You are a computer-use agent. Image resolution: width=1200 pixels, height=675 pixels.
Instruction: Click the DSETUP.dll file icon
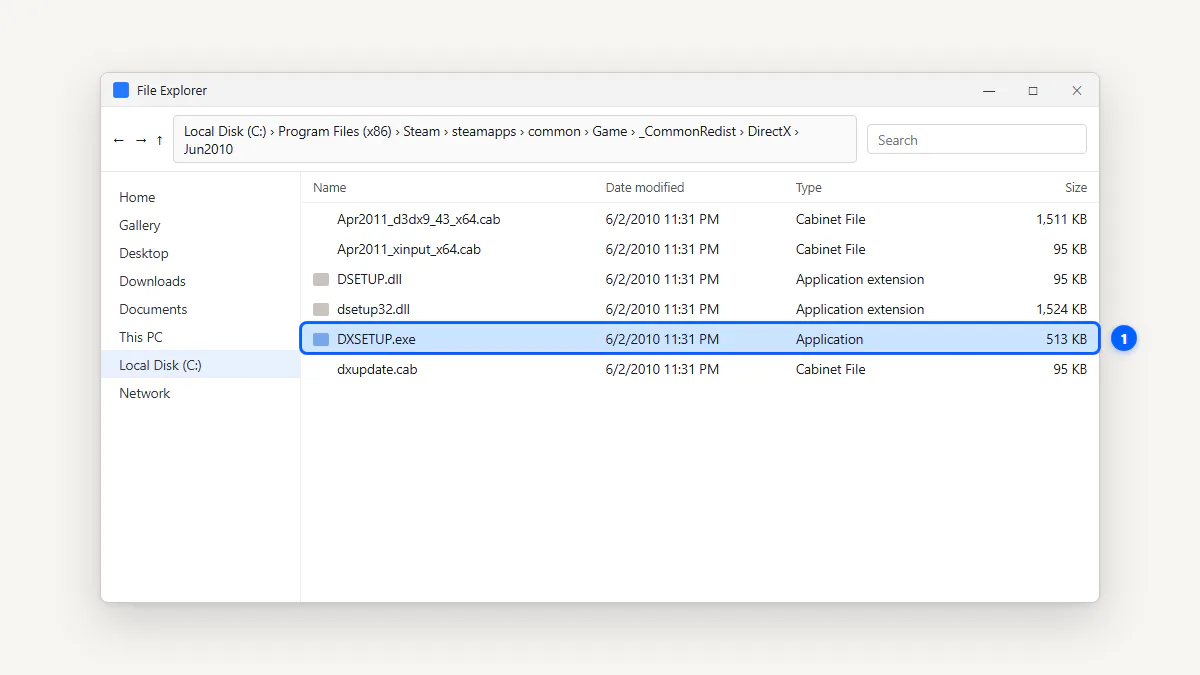click(321, 279)
